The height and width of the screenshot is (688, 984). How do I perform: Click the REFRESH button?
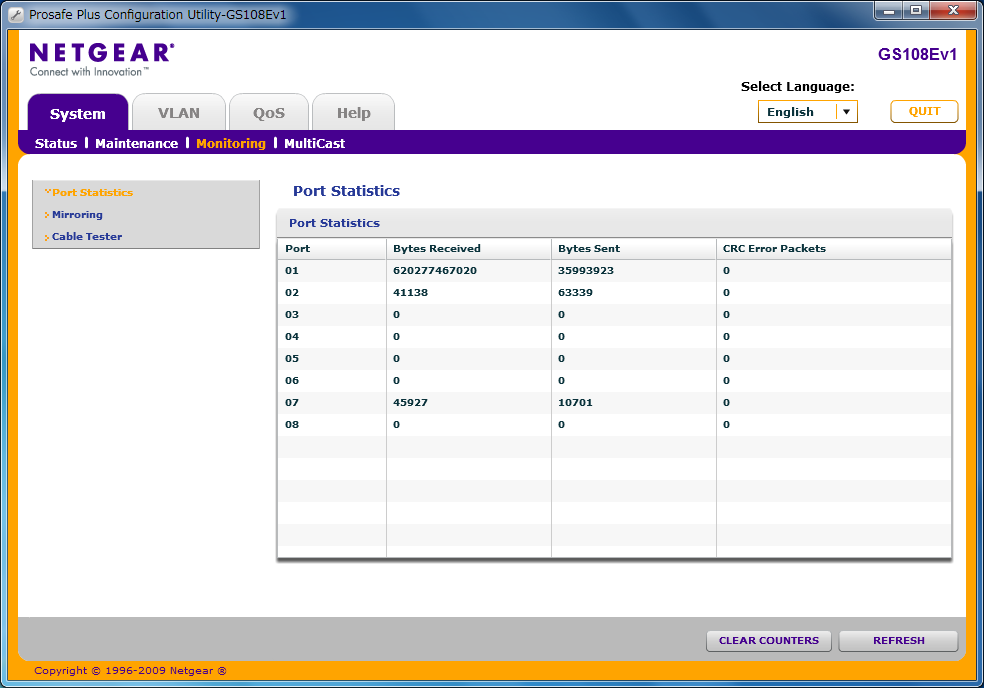pyautogui.click(x=898, y=641)
